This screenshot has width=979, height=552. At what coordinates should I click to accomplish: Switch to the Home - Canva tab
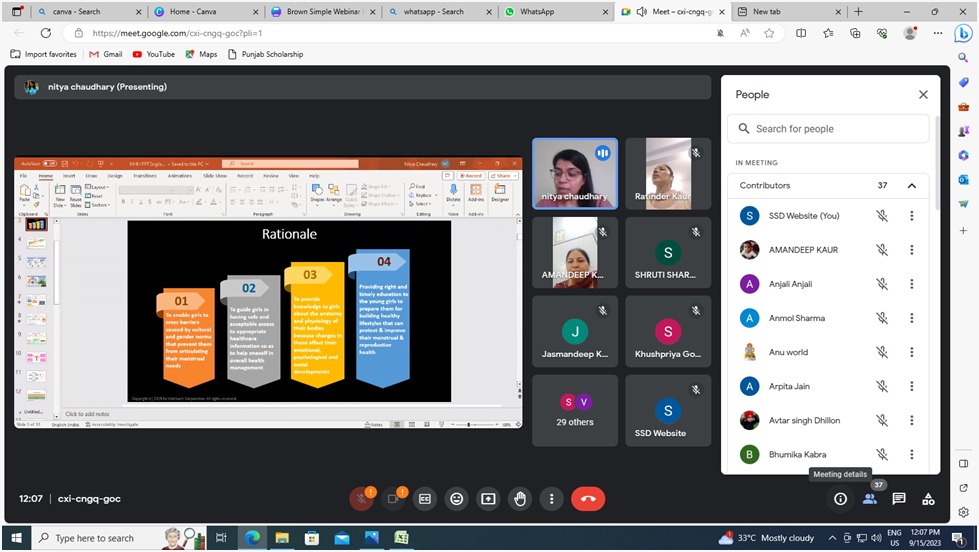pyautogui.click(x=203, y=12)
